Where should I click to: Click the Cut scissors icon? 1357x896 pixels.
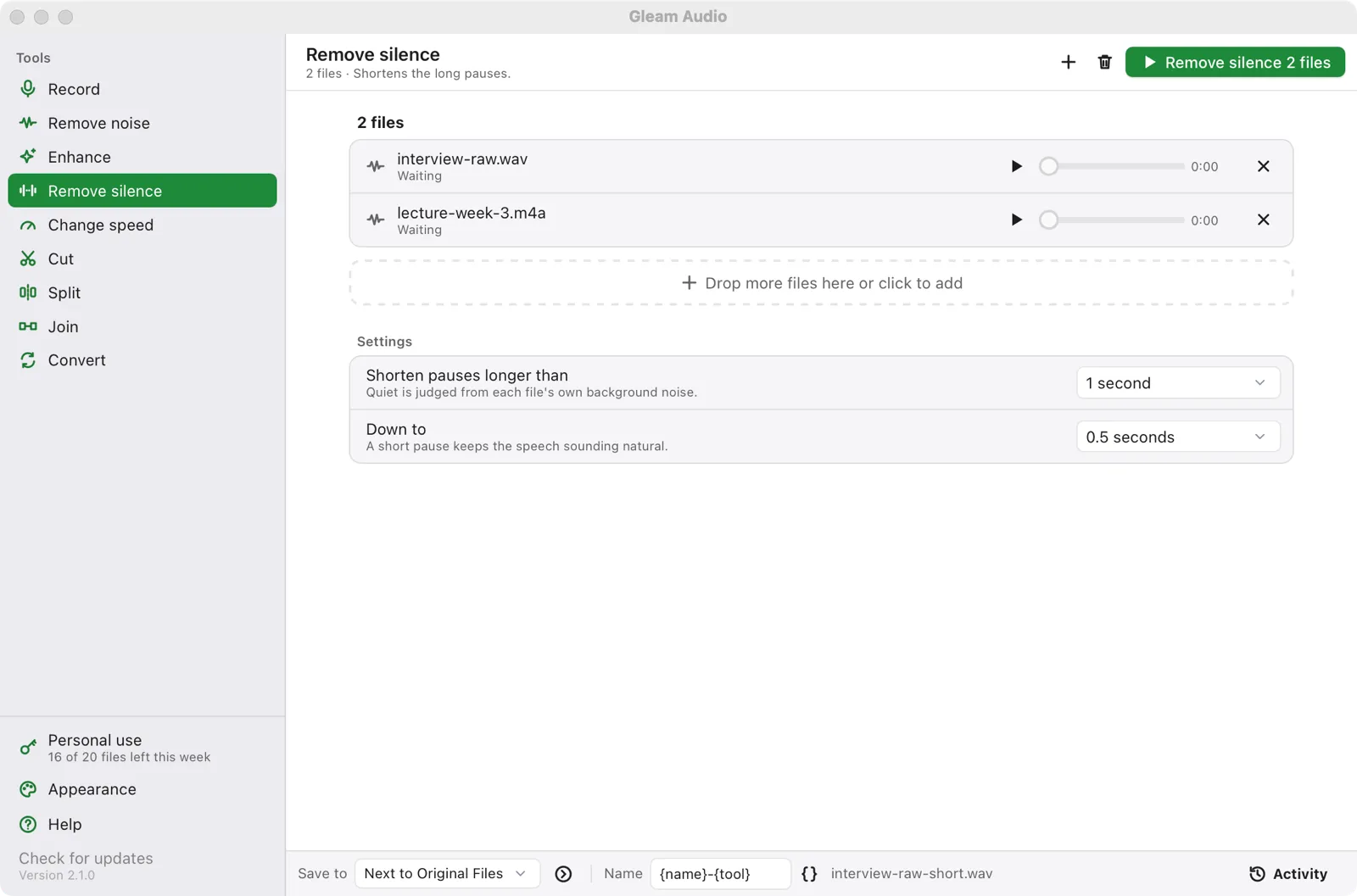(x=28, y=259)
